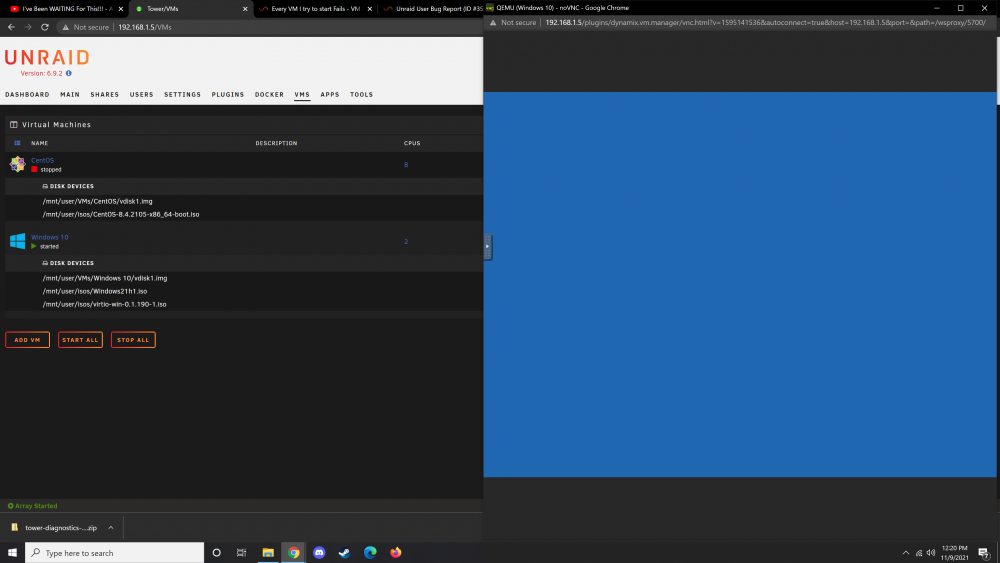Switch to the Unraid User Bug Report tab
The image size is (1000, 563).
[433, 9]
